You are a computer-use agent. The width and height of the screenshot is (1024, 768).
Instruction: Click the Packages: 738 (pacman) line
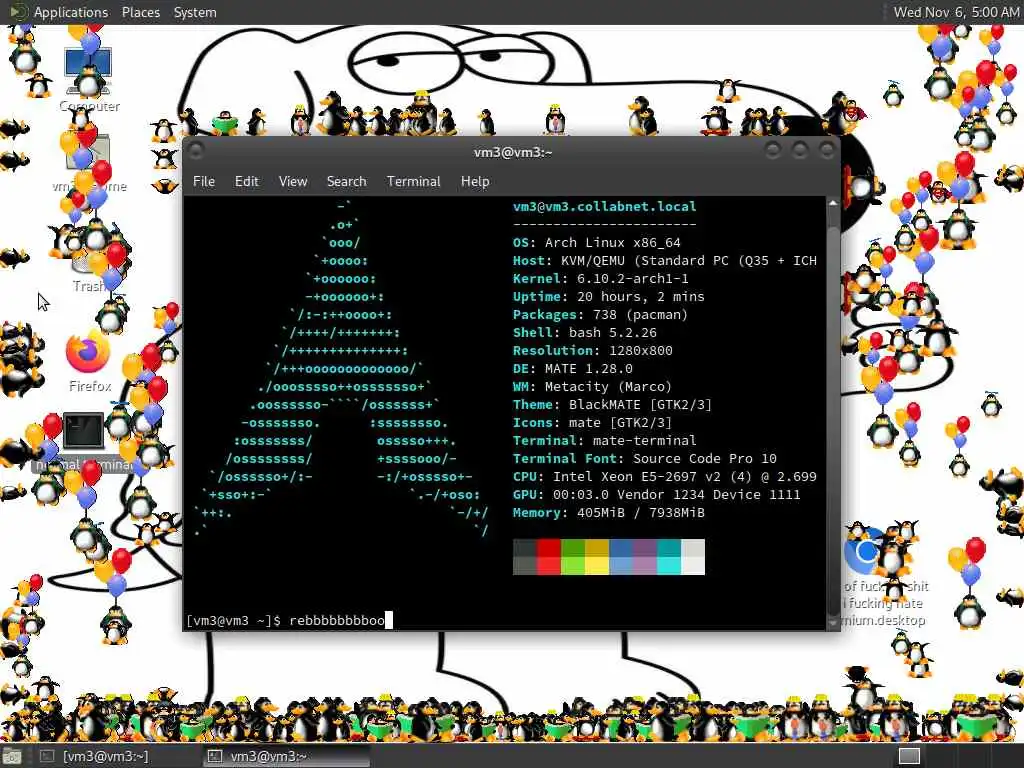[x=600, y=315]
